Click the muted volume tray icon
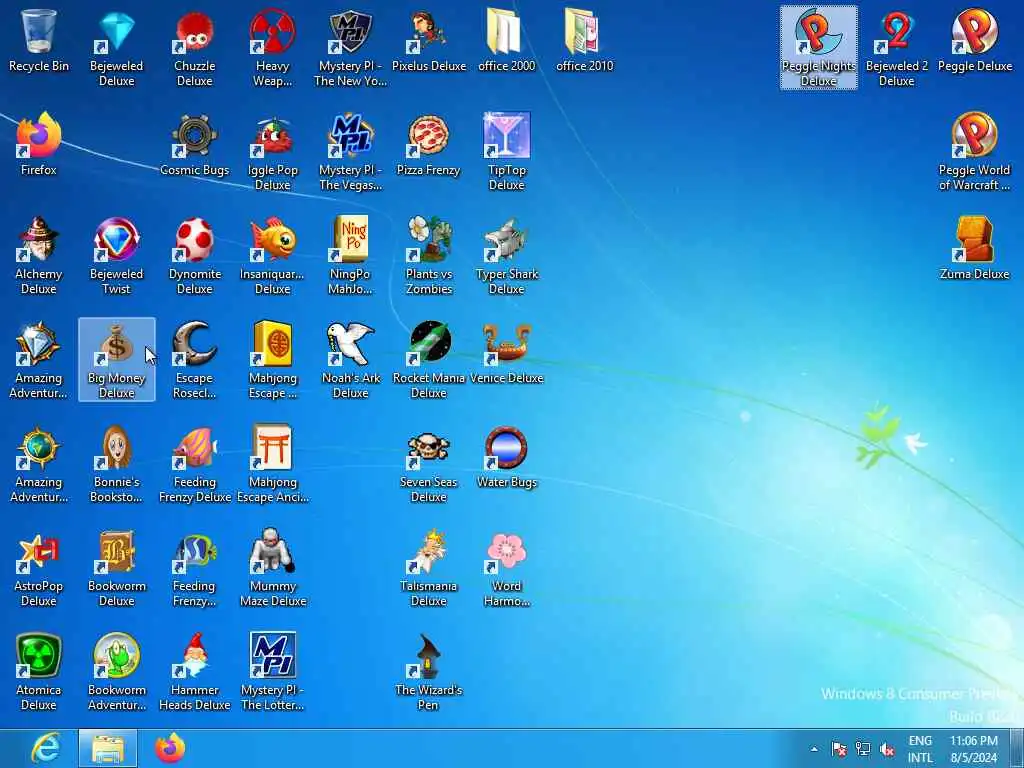 coord(887,749)
